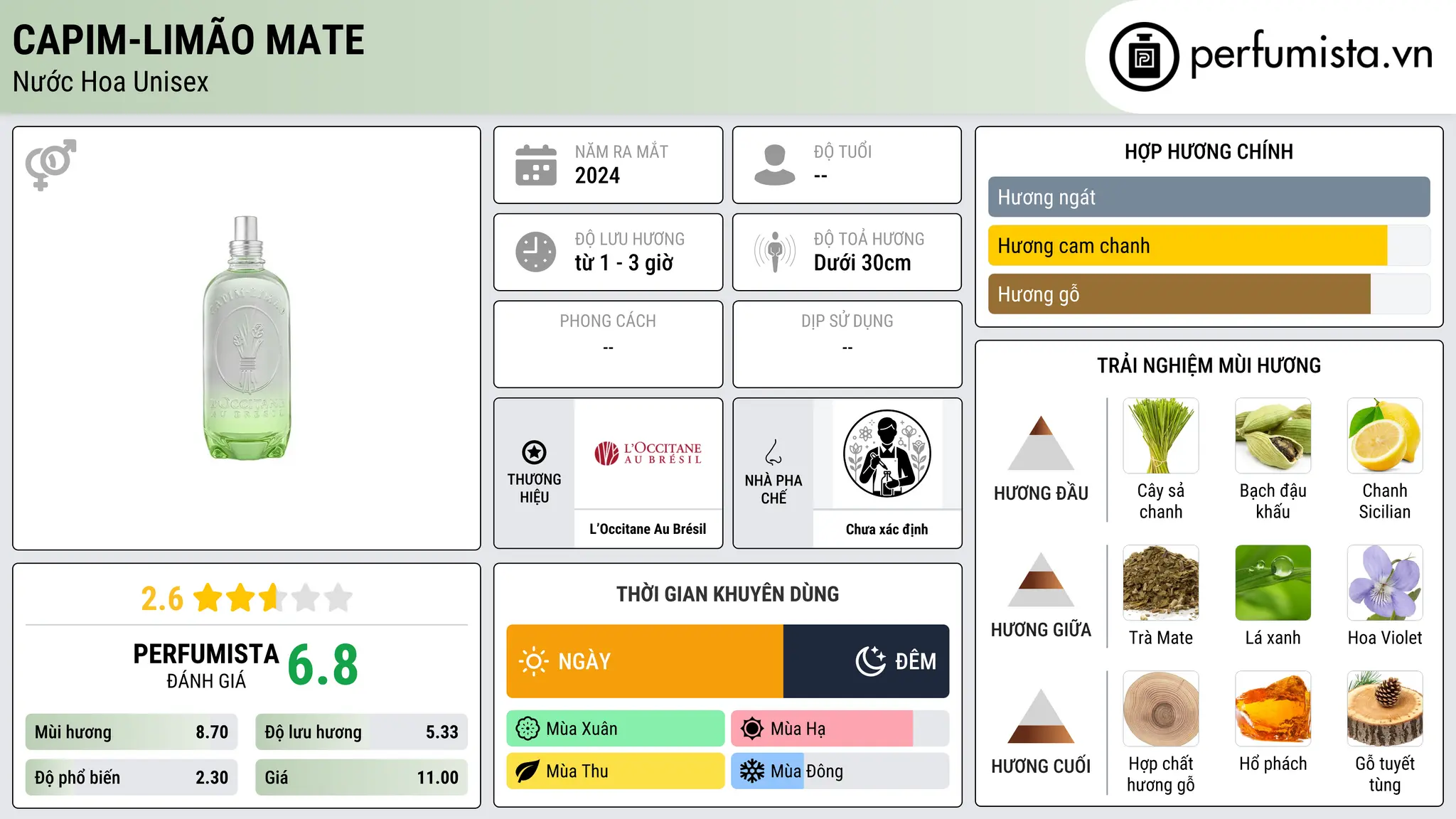Click the orange Ngày daytime bar

pyautogui.click(x=645, y=661)
